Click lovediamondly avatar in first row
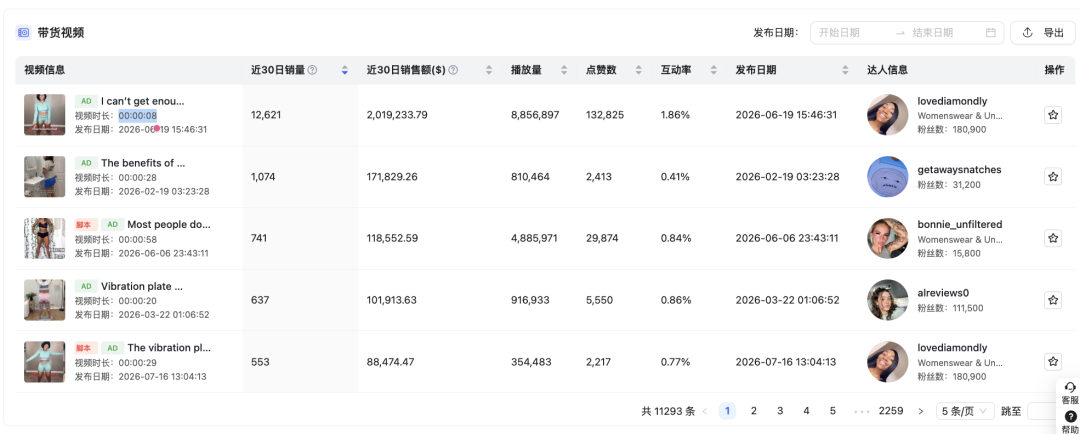This screenshot has height=434, width=1080. (887, 115)
